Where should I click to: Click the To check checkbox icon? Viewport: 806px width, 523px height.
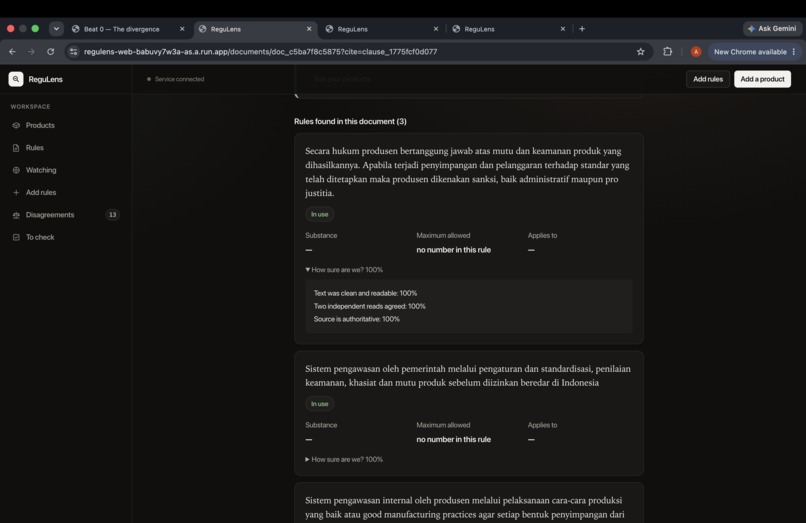tap(16, 237)
